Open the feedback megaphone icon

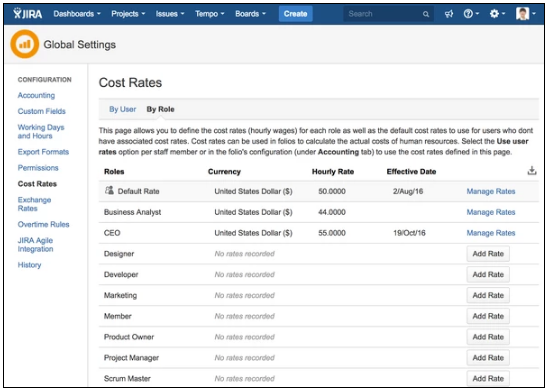tap(449, 14)
